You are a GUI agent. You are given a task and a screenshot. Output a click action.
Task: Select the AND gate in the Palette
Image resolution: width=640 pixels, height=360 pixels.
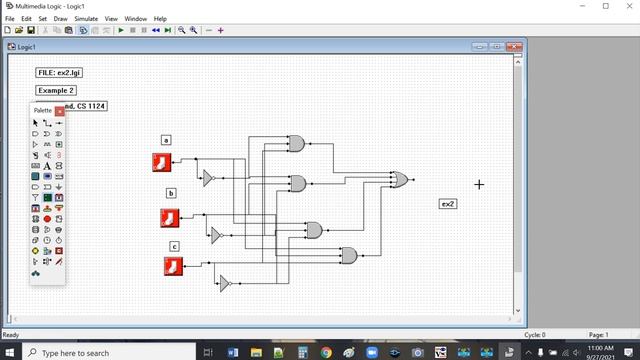pyautogui.click(x=36, y=133)
